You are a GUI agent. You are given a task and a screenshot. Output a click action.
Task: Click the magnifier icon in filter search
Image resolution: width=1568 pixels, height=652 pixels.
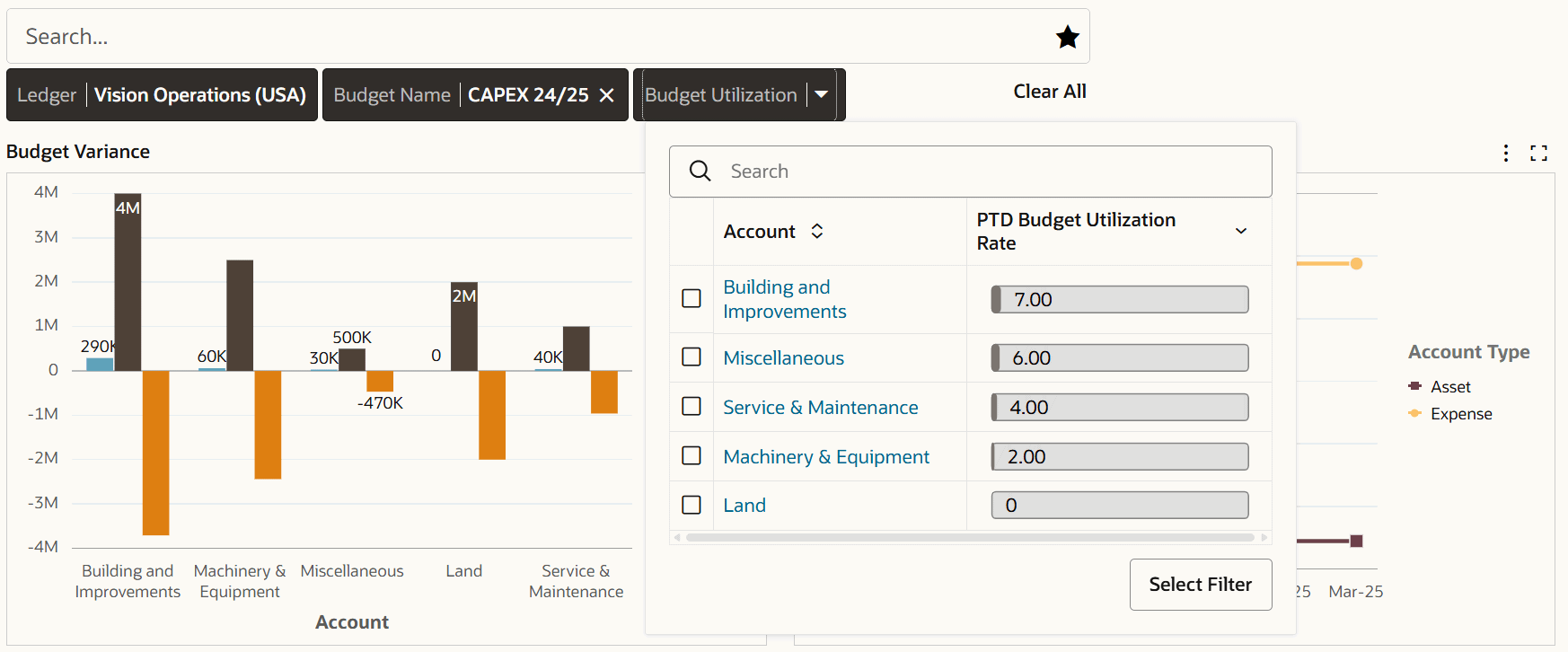coord(700,171)
